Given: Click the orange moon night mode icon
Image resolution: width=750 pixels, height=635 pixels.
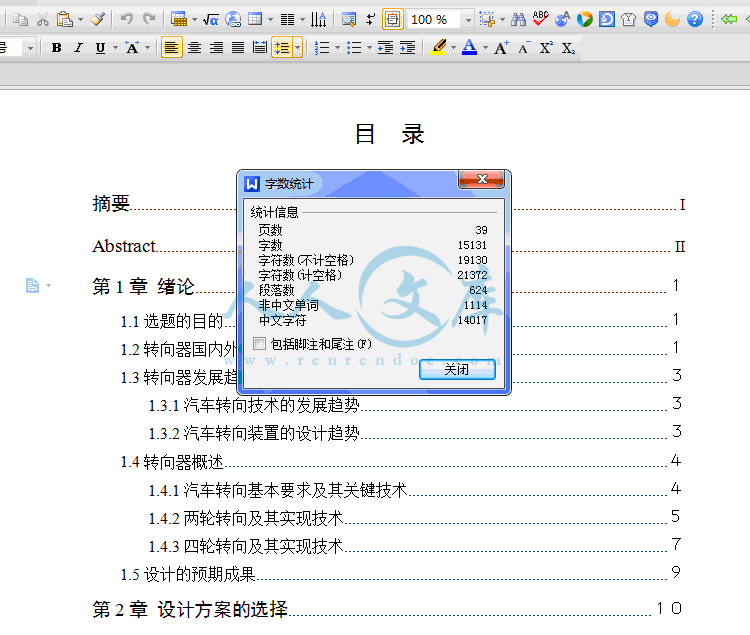Looking at the screenshot, I should coord(673,20).
